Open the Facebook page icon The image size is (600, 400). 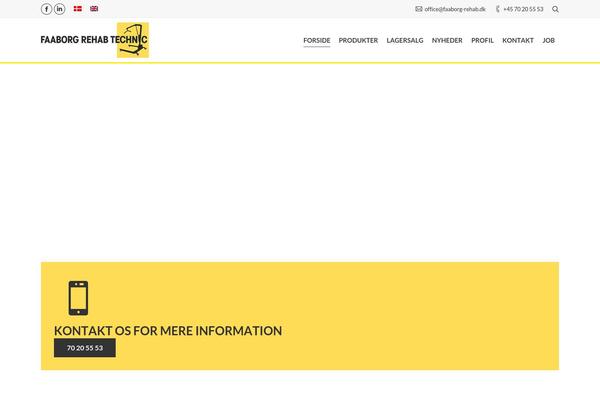(x=46, y=9)
